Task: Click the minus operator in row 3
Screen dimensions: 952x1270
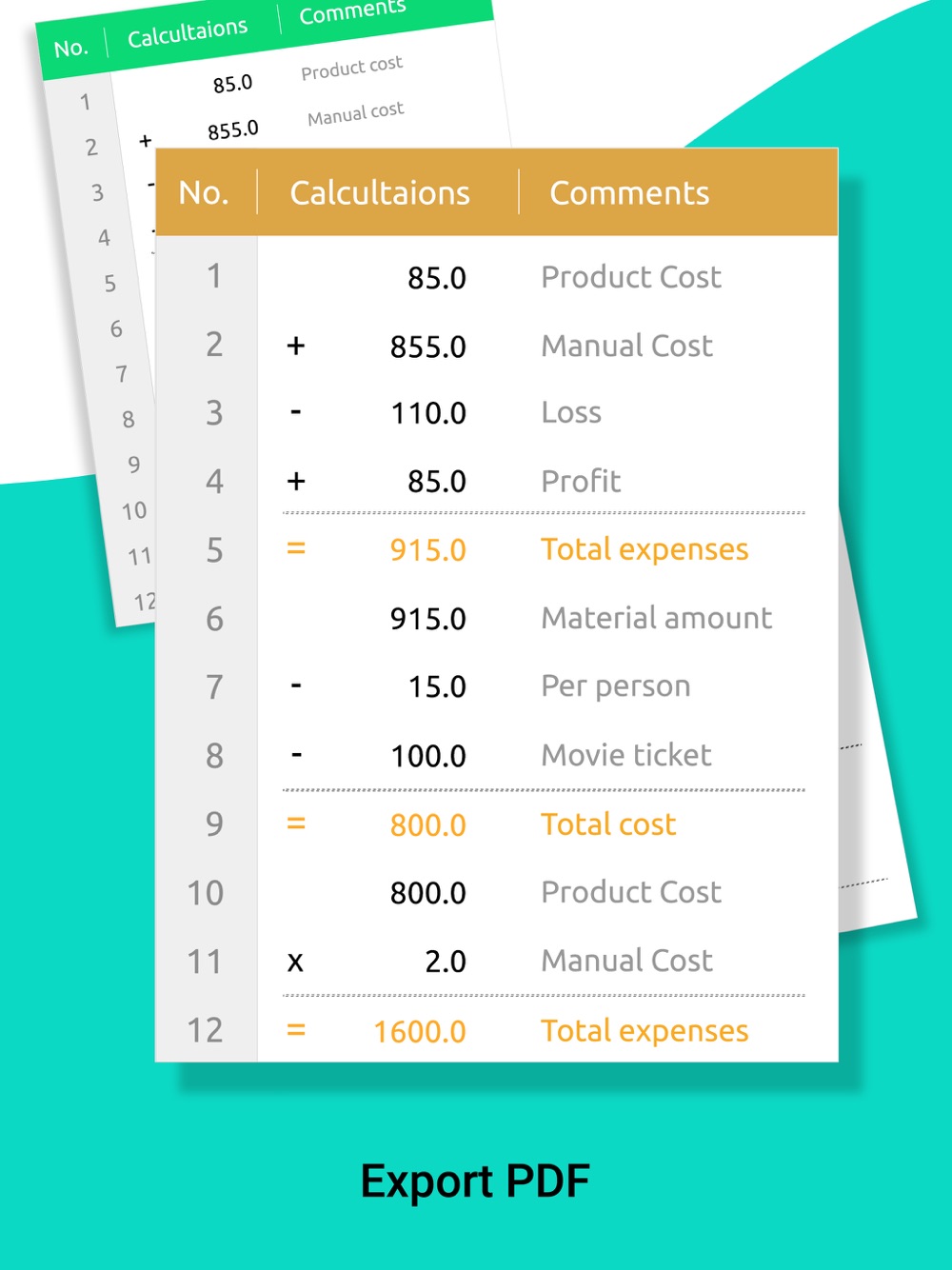Action: [x=296, y=413]
